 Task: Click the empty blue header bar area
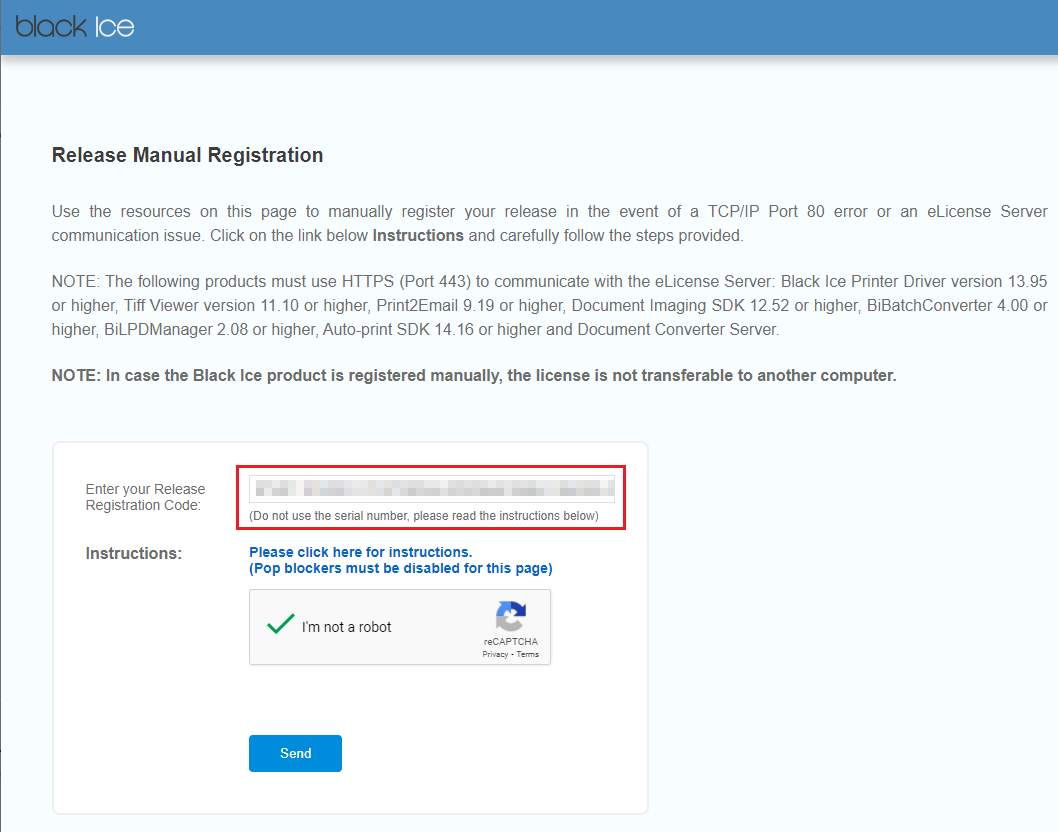[x=600, y=27]
